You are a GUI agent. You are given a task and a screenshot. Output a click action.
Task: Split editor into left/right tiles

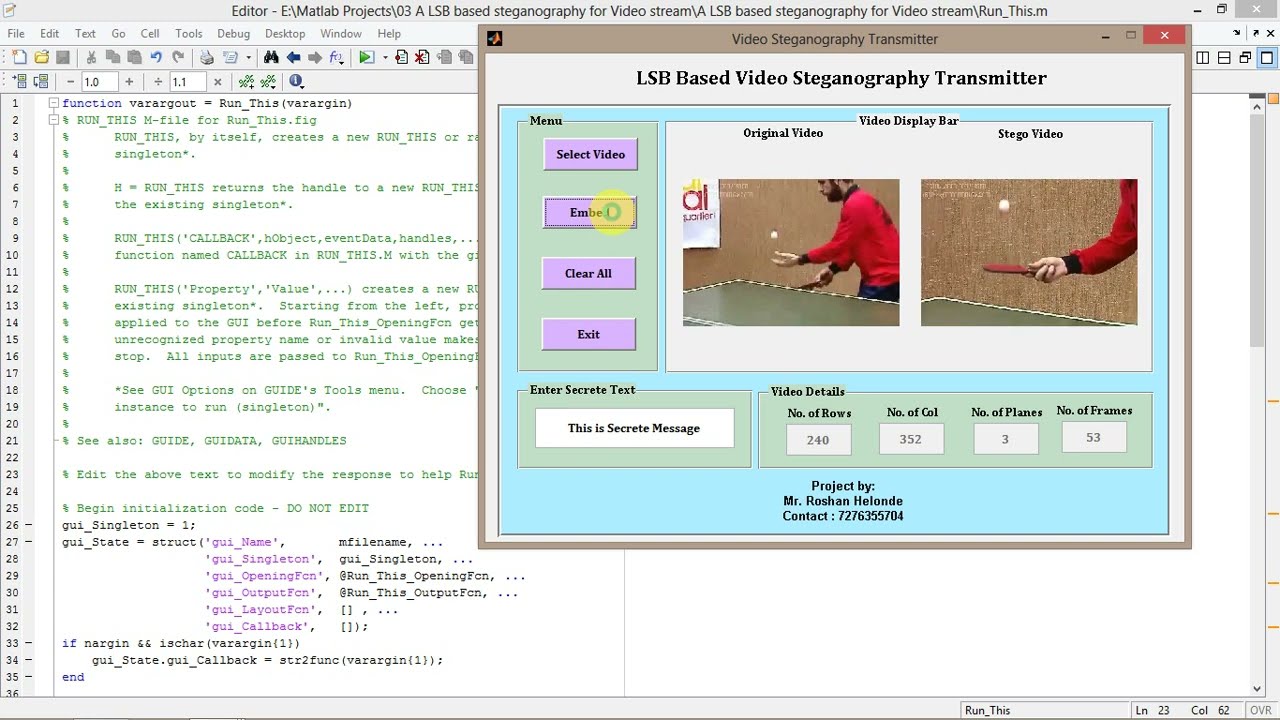pos(1203,58)
